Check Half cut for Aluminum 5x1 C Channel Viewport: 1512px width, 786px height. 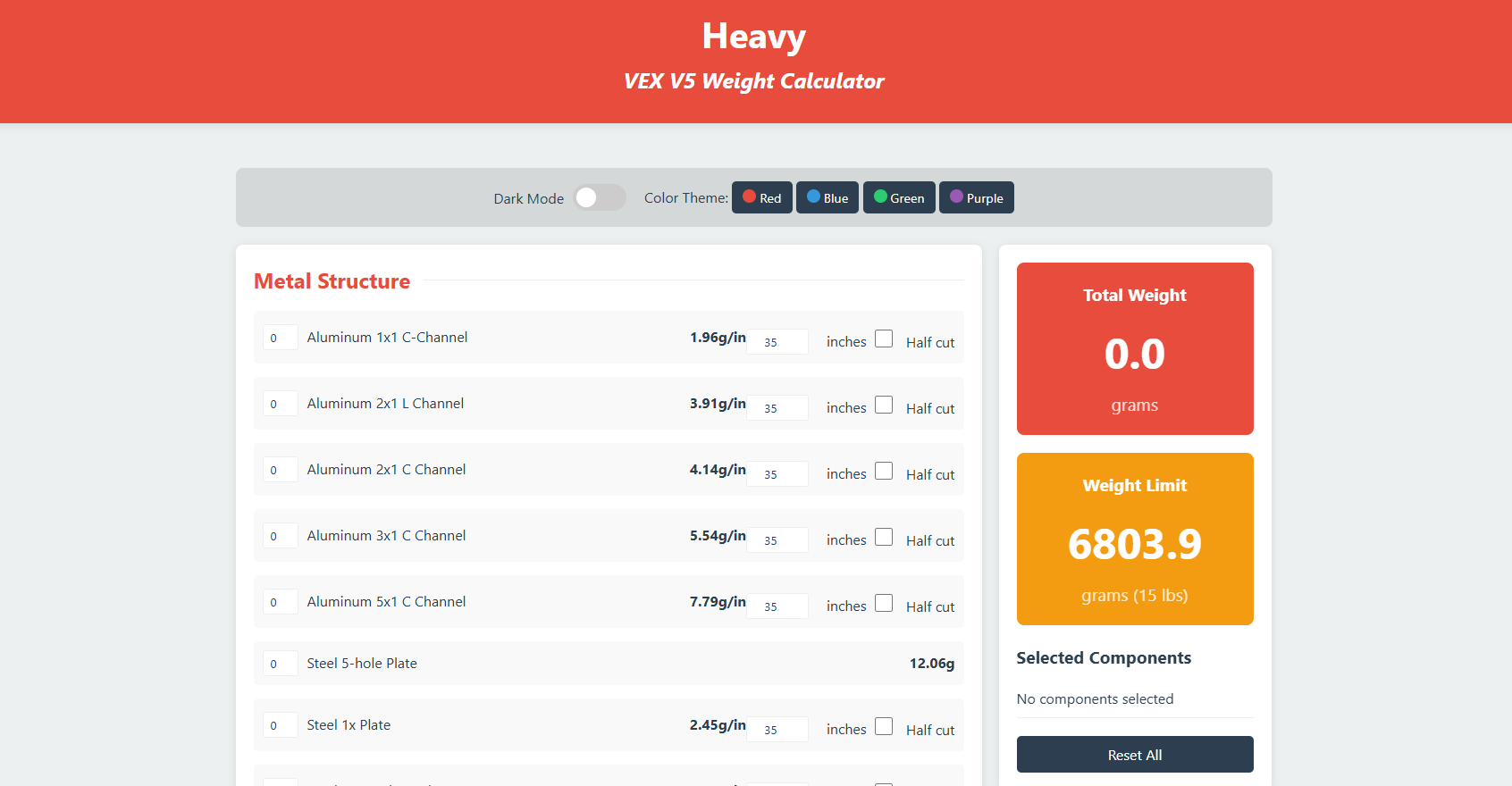click(x=884, y=603)
